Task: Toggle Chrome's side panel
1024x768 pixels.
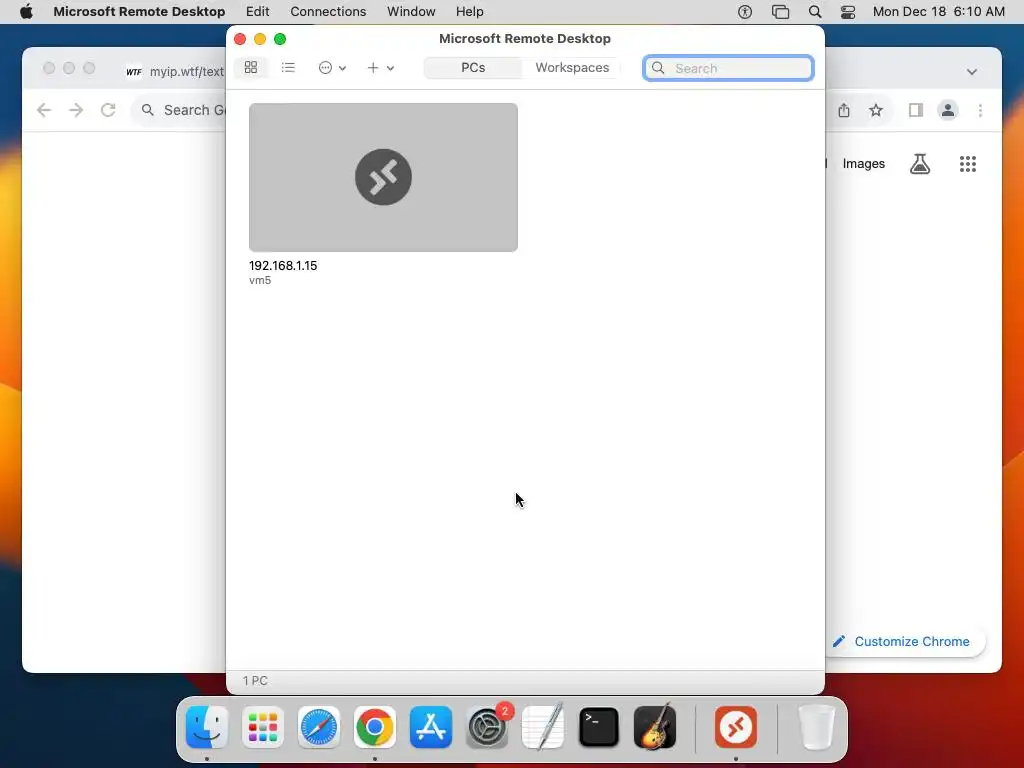Action: (x=916, y=110)
